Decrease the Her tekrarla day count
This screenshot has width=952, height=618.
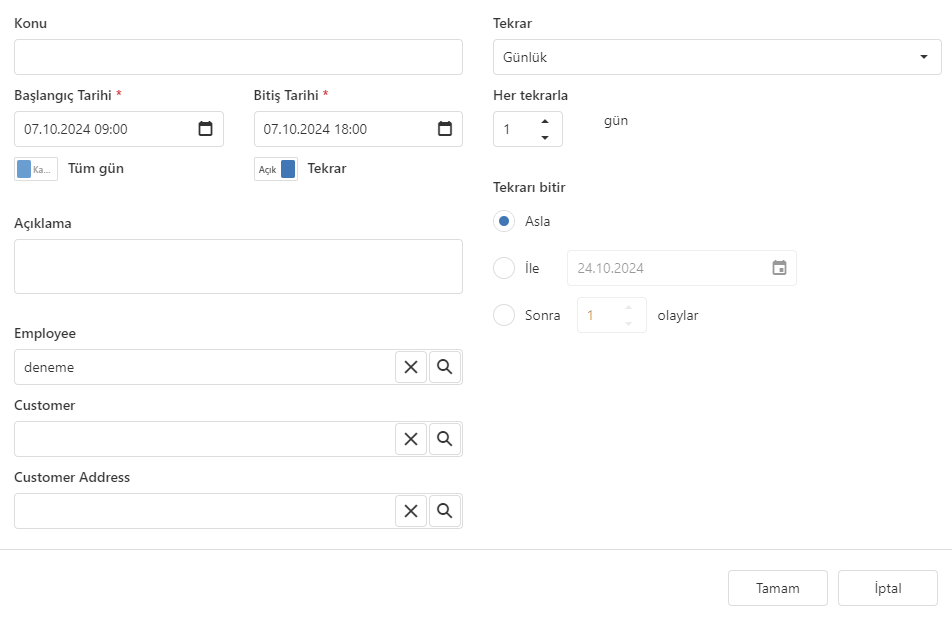coord(545,137)
